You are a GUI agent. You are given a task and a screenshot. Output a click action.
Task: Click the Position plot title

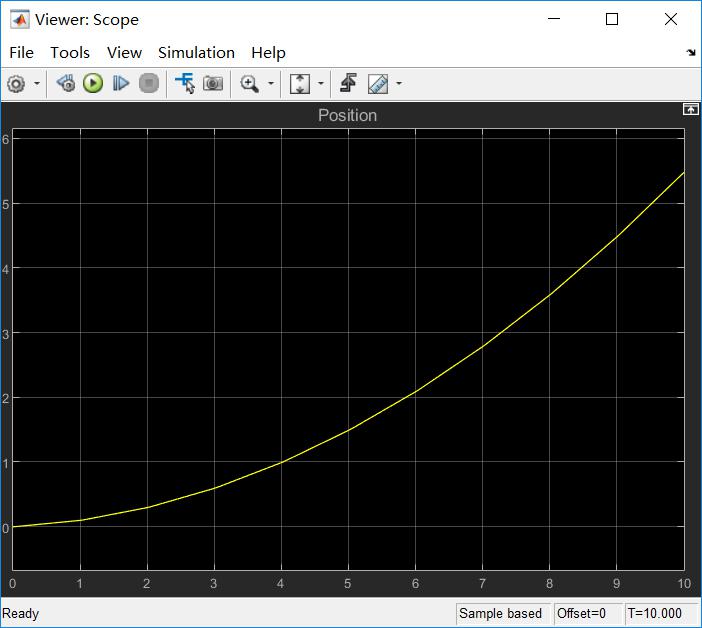pos(347,115)
